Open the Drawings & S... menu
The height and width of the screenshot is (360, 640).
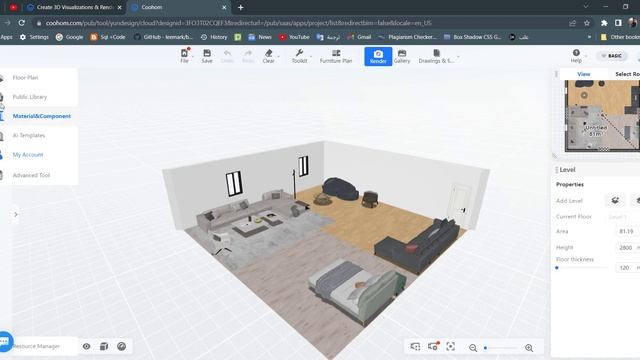click(436, 56)
